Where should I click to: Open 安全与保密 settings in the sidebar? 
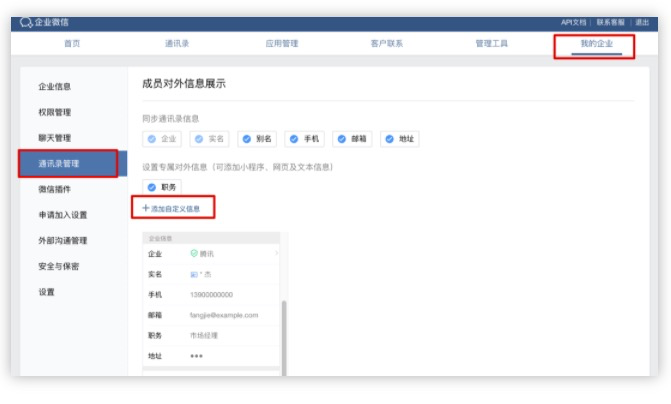pos(58,266)
